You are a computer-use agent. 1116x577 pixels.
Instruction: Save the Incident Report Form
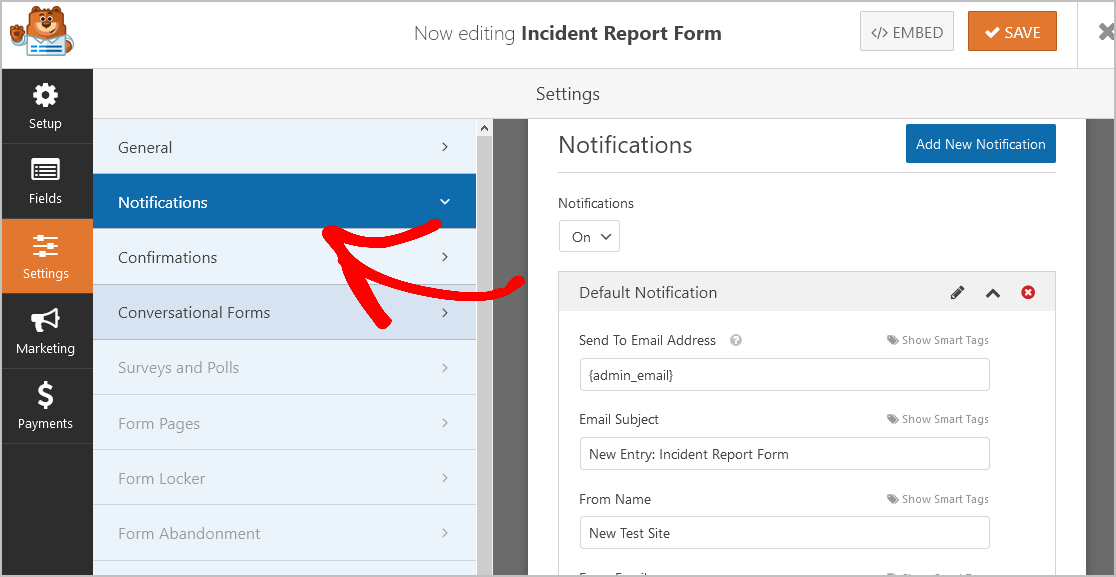coord(1012,32)
